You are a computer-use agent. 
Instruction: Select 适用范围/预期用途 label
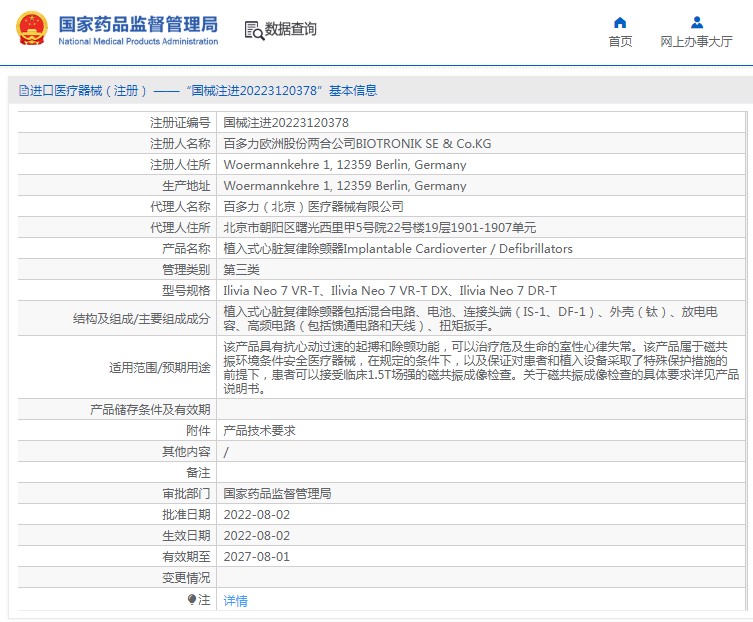point(159,367)
